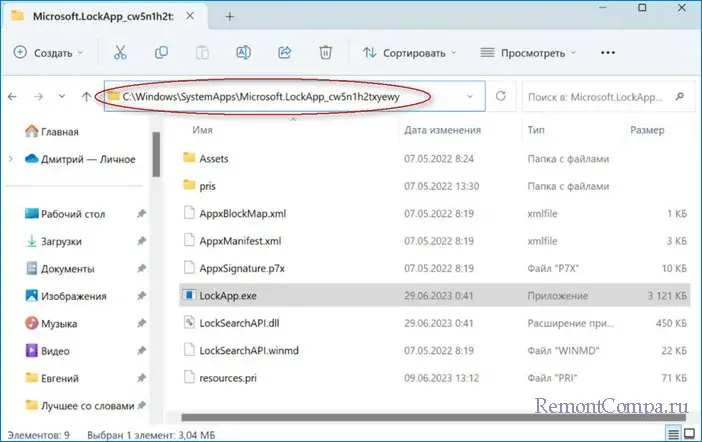Refresh the current folder view
This screenshot has width=702, height=442.
pos(501,96)
